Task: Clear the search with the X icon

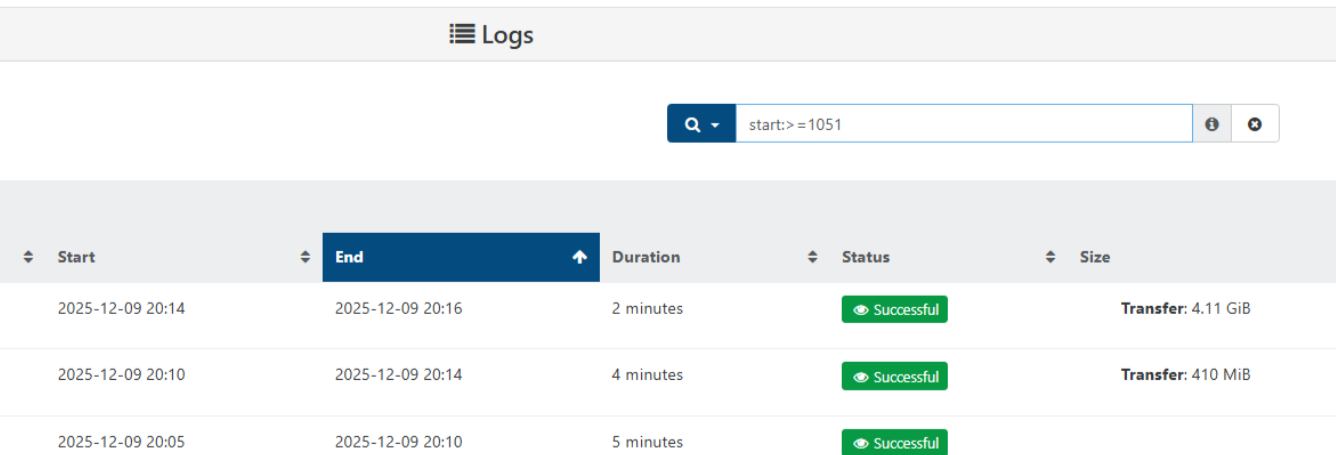Action: click(x=1255, y=124)
